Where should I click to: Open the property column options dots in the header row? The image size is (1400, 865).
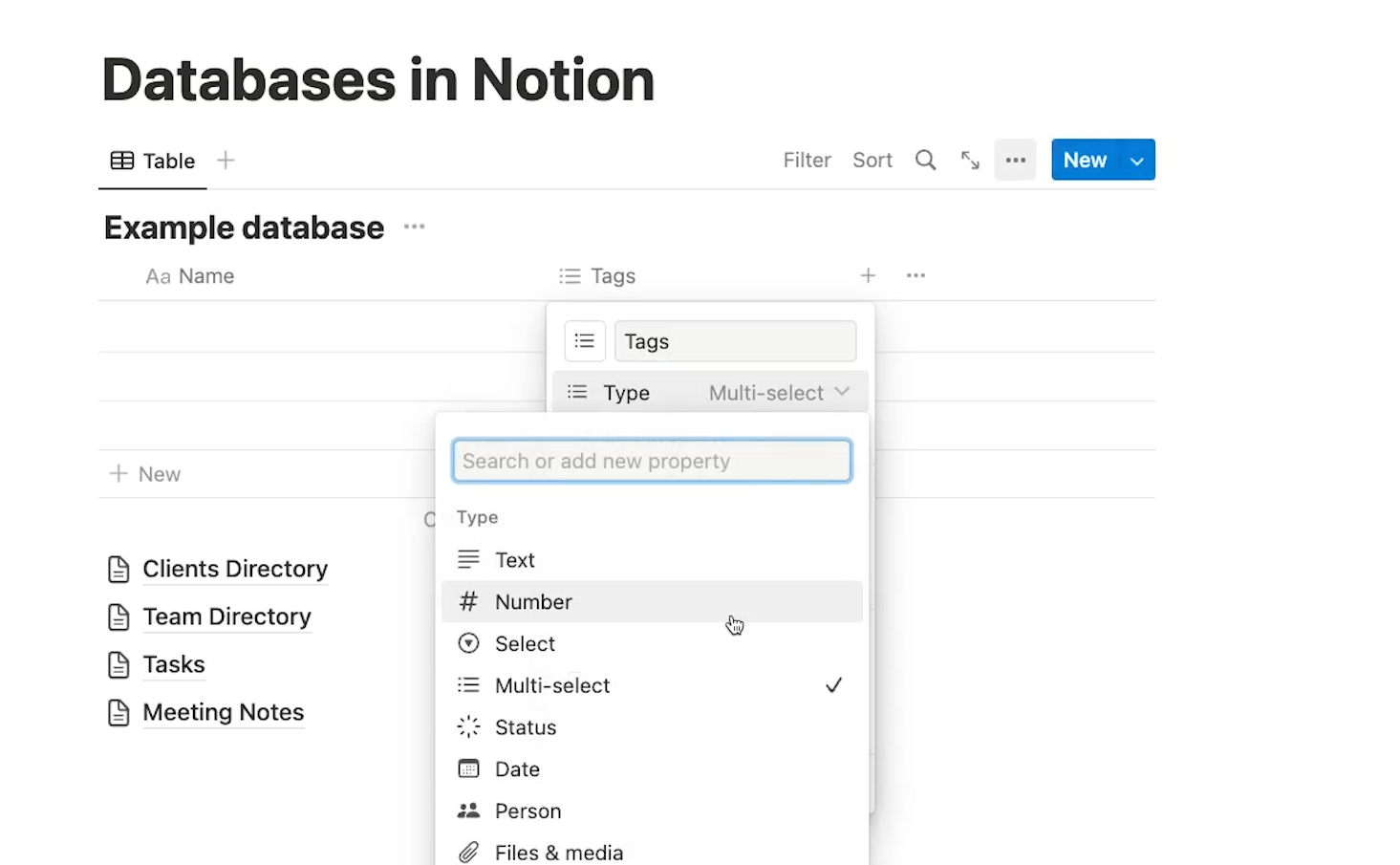915,275
